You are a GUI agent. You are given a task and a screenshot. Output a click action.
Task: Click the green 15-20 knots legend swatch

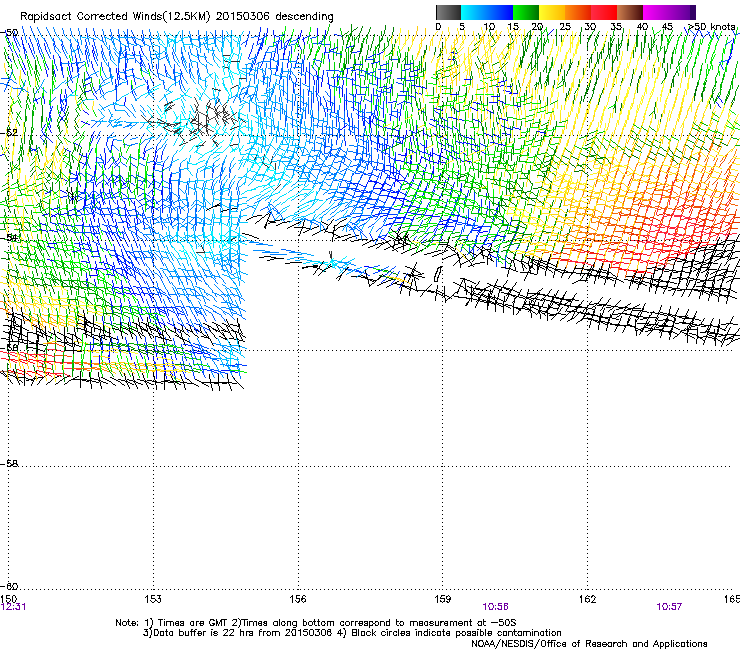coord(526,12)
